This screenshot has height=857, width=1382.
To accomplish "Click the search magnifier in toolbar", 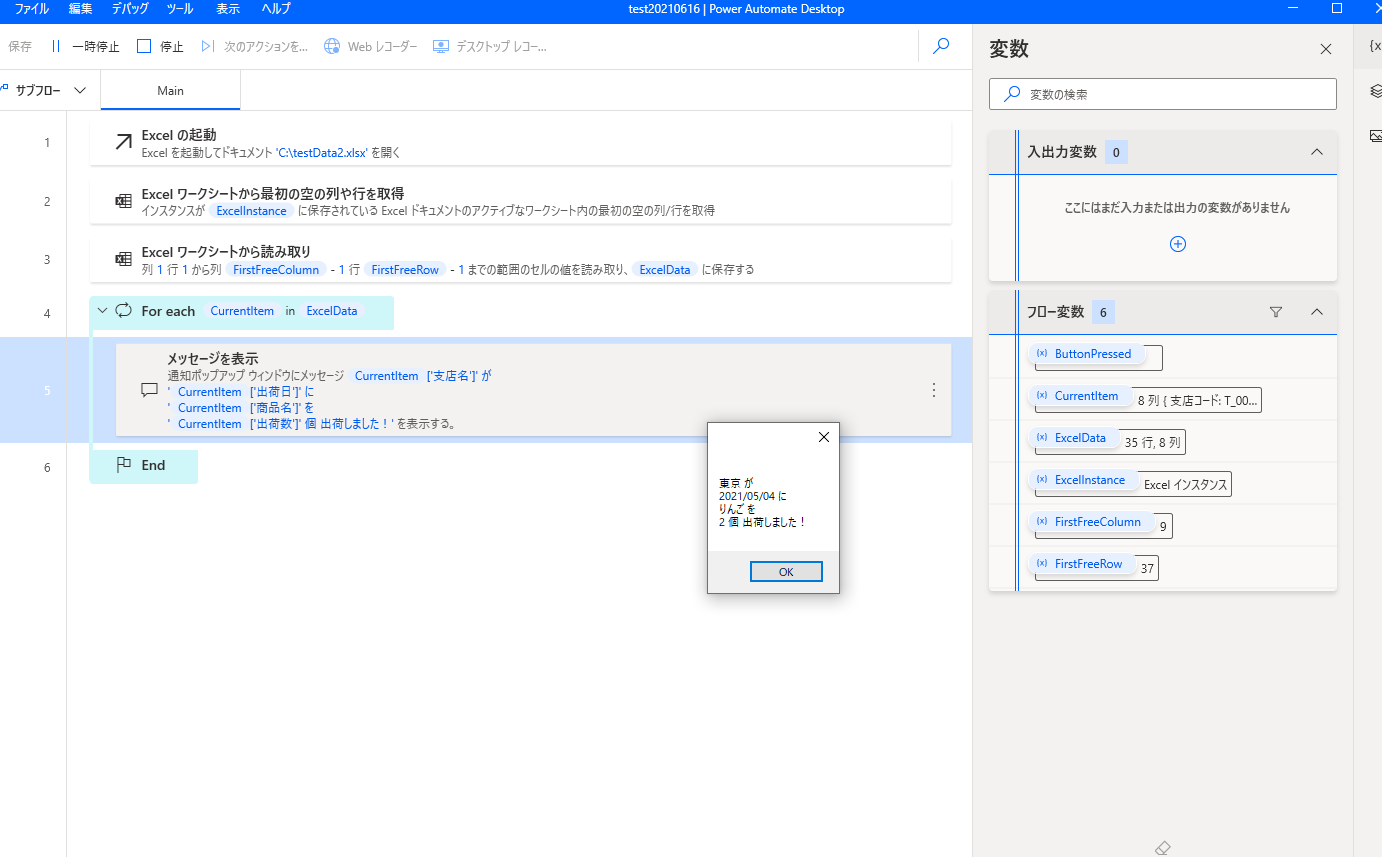I will (x=941, y=46).
